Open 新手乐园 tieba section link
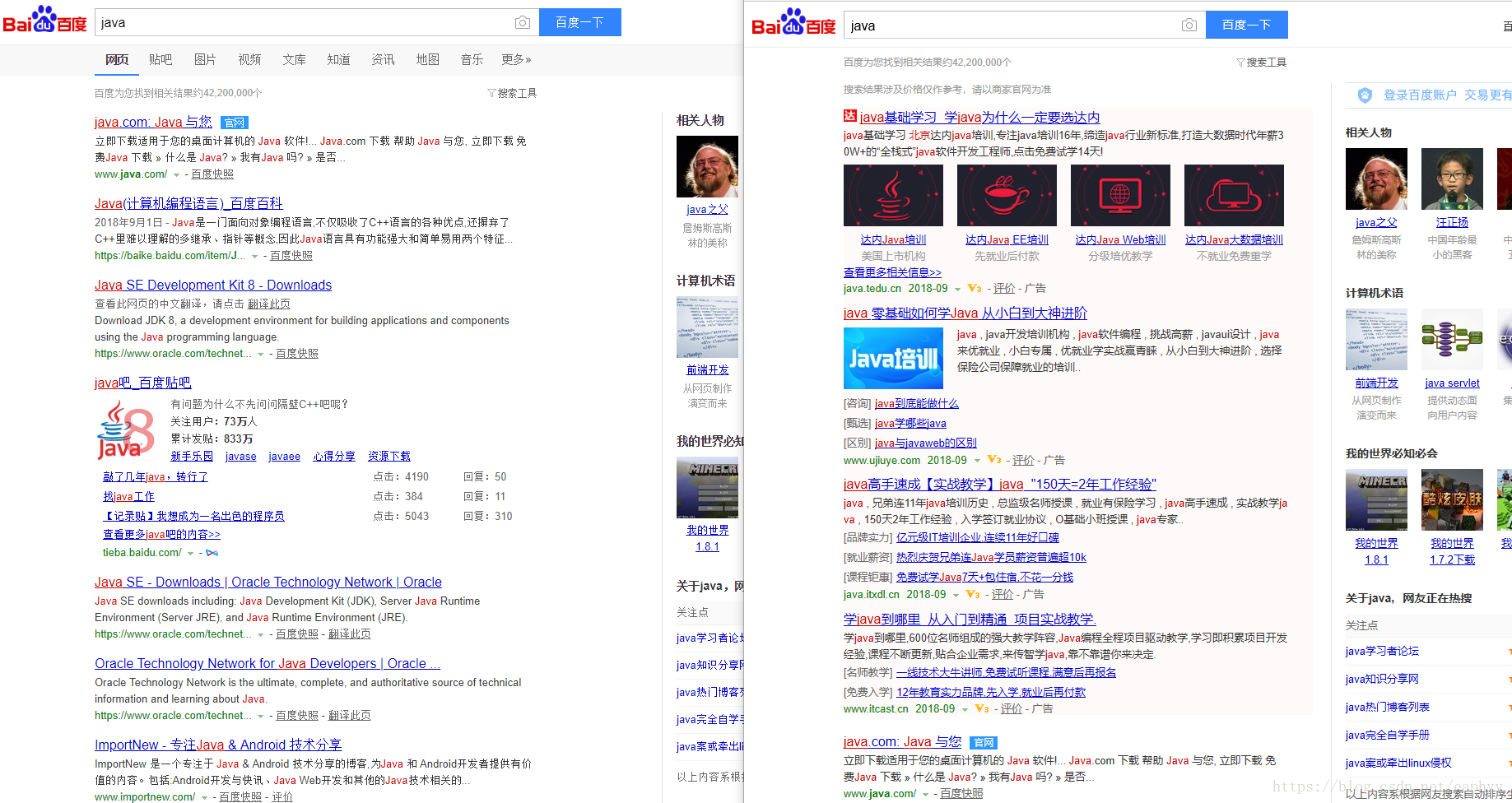This screenshot has width=1512, height=803. tap(192, 456)
